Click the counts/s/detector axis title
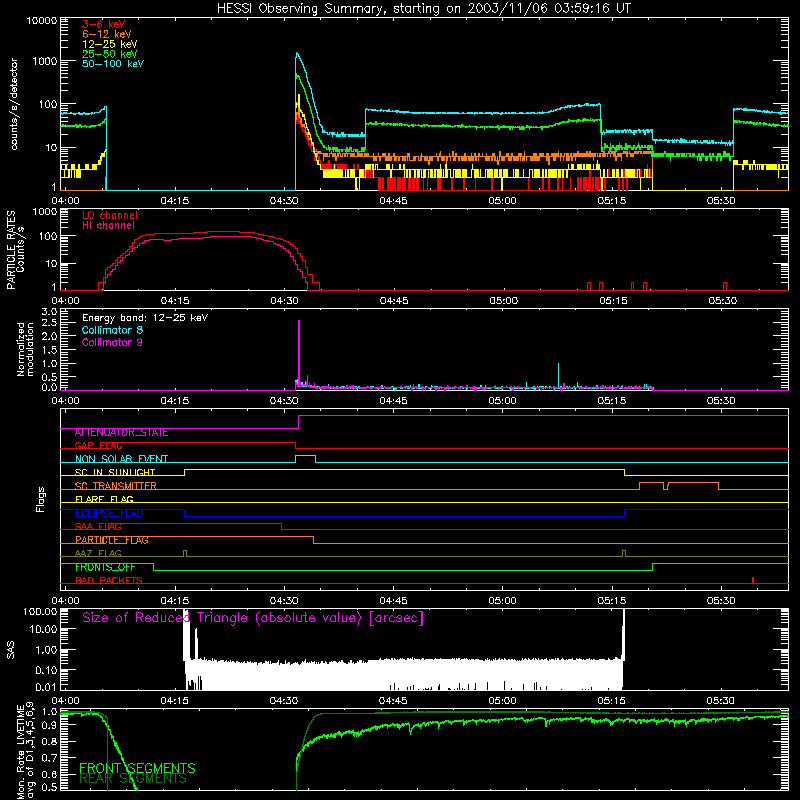800x800 pixels. pos(14,104)
